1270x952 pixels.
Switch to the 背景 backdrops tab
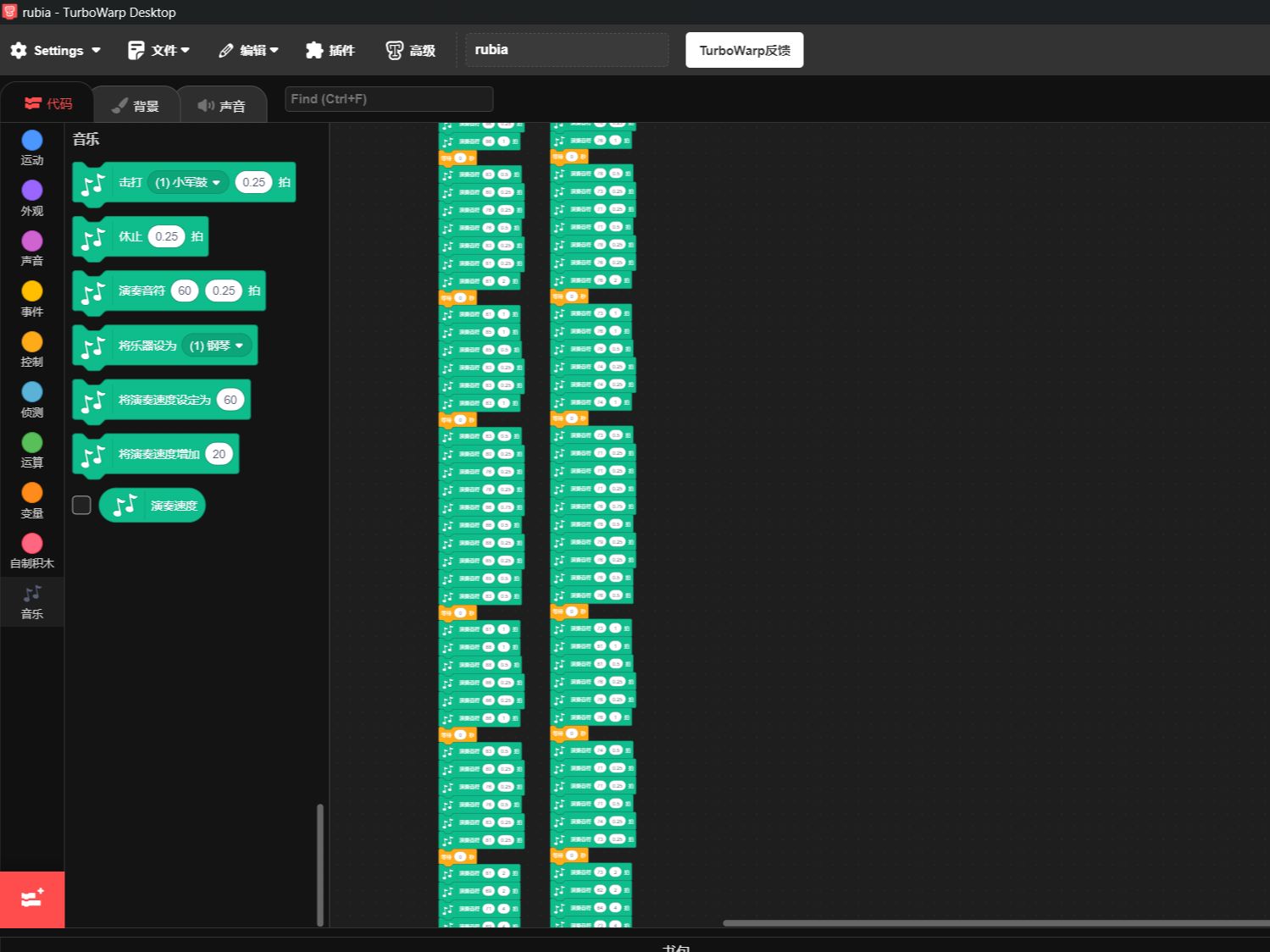click(x=136, y=105)
